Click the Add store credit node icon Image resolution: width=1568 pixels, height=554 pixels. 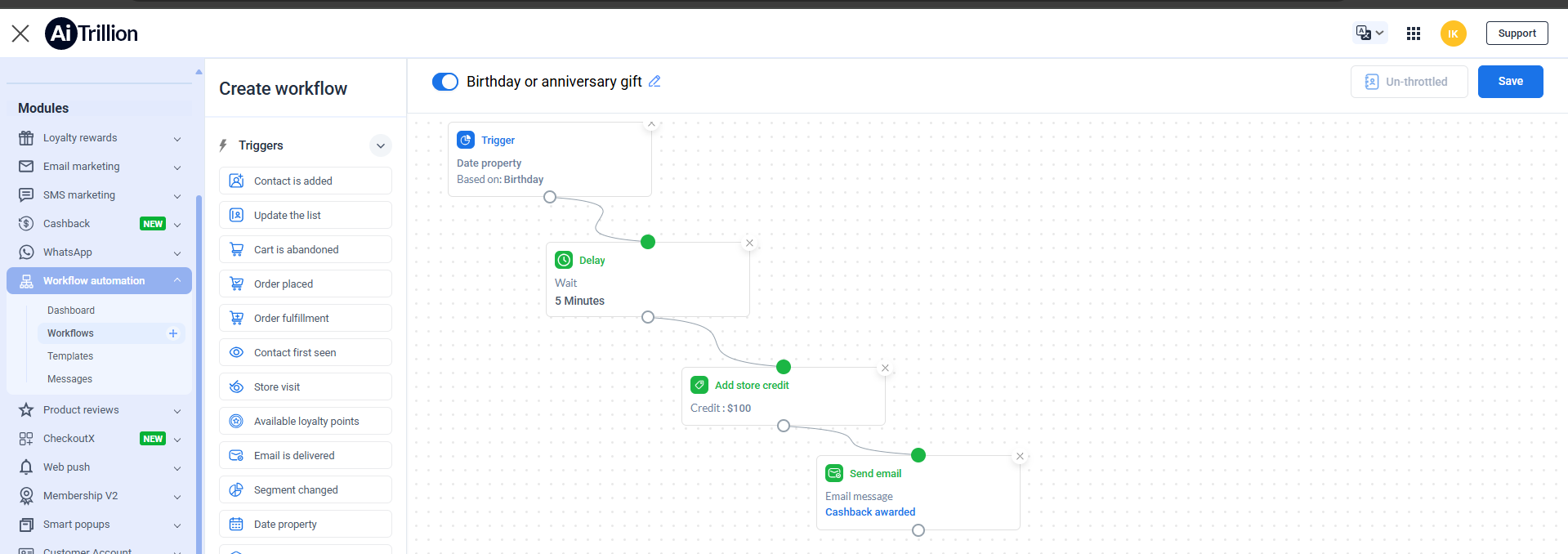point(699,385)
